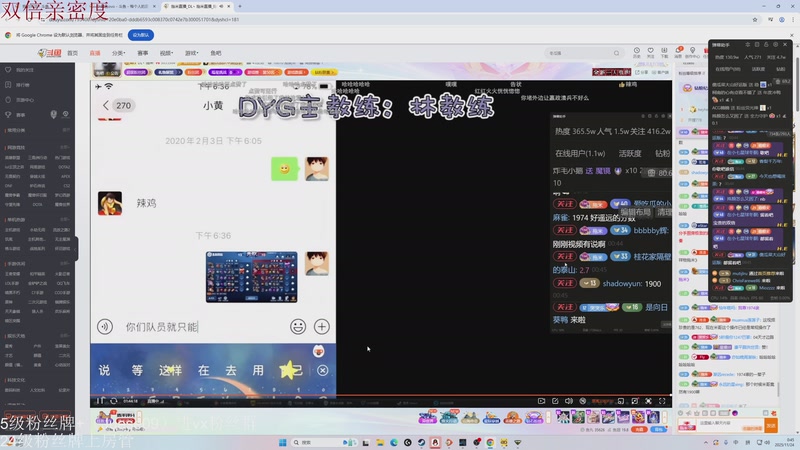The height and width of the screenshot is (450, 800).
Task: Reload the stream with the refresh icon
Action: pyautogui.click(x=114, y=401)
